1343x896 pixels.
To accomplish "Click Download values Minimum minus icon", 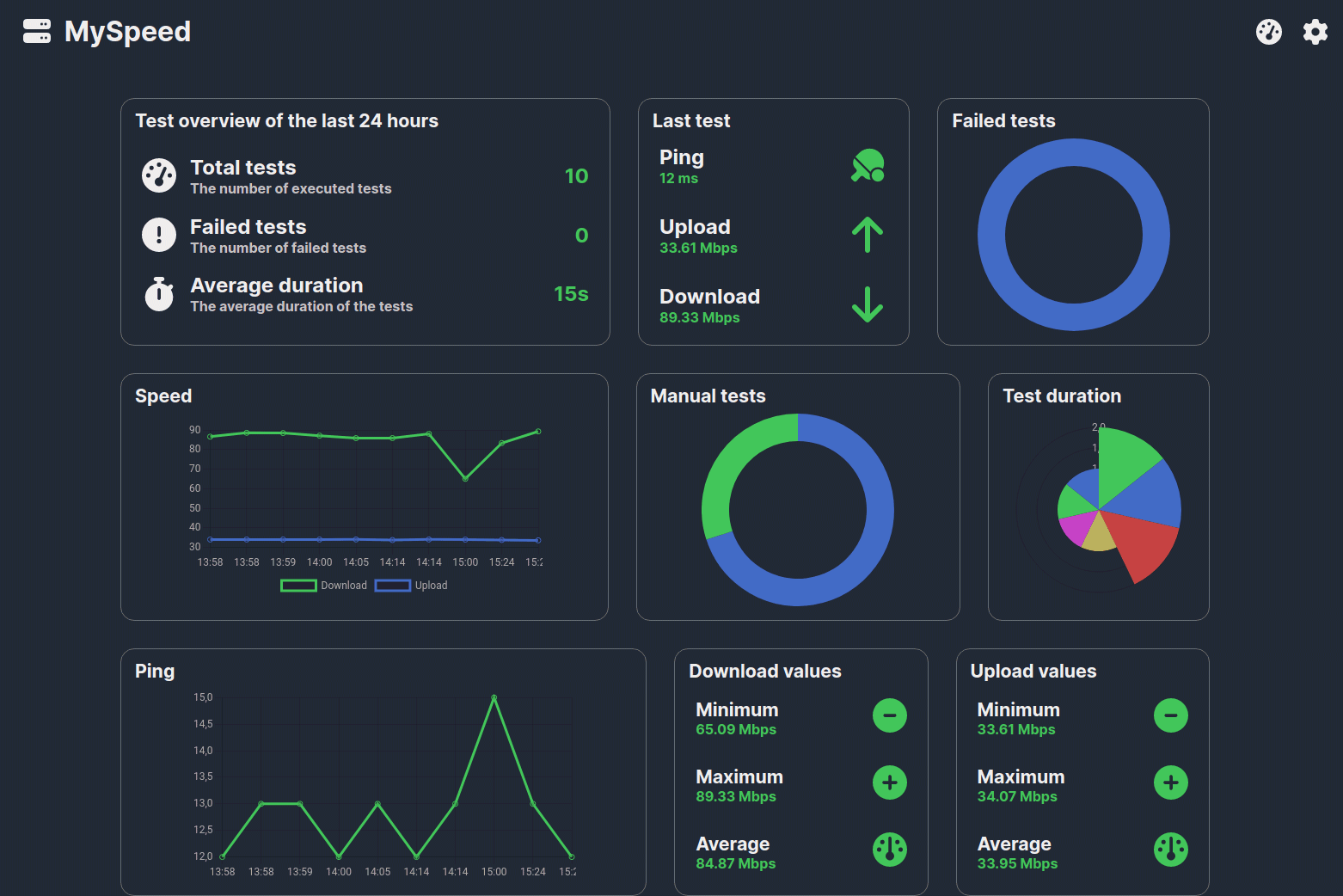I will coord(890,715).
